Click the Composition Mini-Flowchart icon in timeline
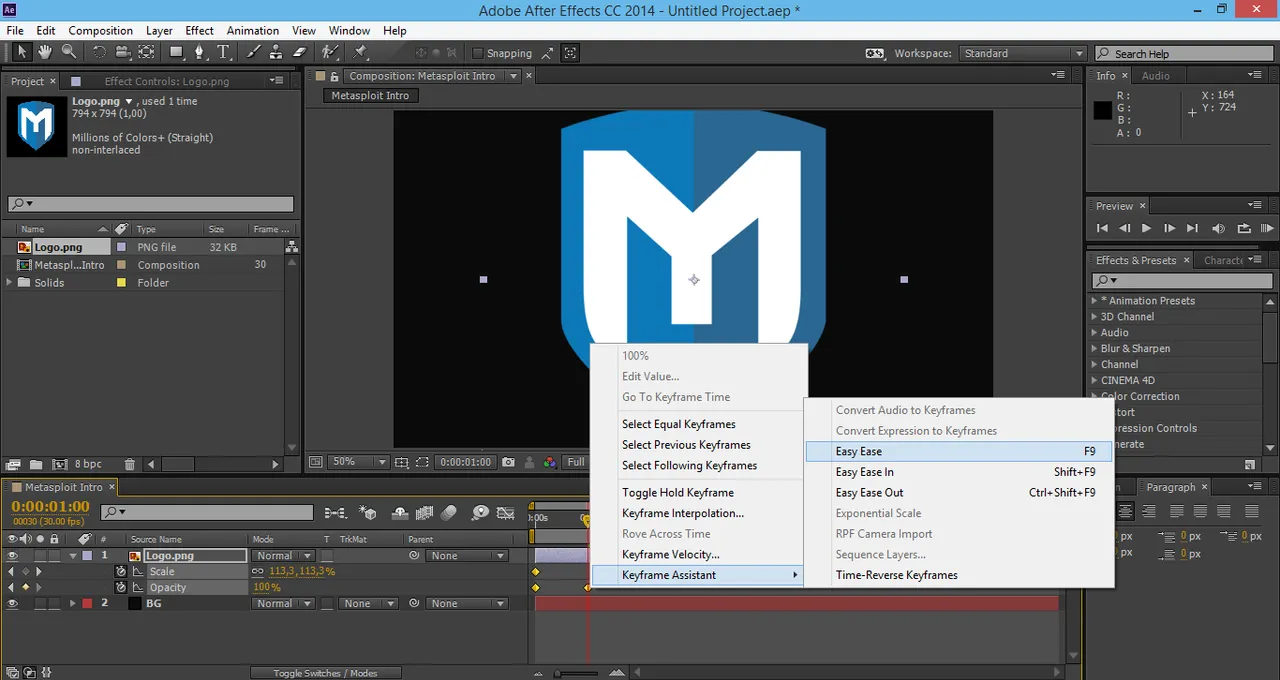This screenshot has height=680, width=1280. point(335,513)
